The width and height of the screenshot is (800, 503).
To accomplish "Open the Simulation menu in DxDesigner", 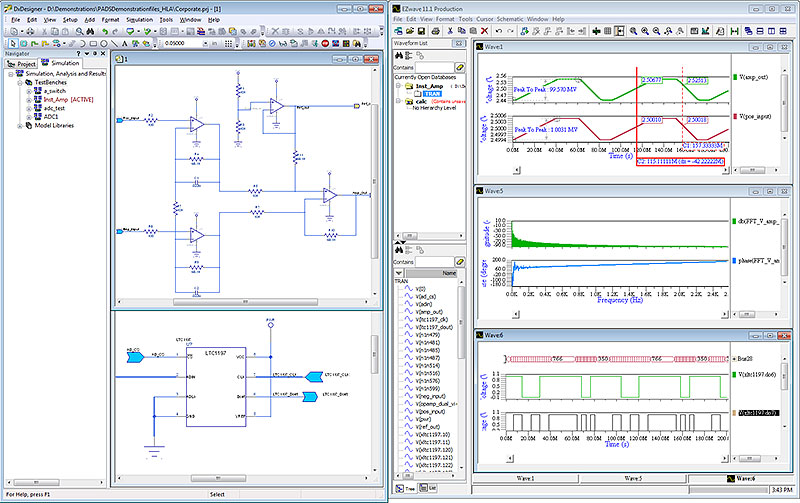I will 138,19.
